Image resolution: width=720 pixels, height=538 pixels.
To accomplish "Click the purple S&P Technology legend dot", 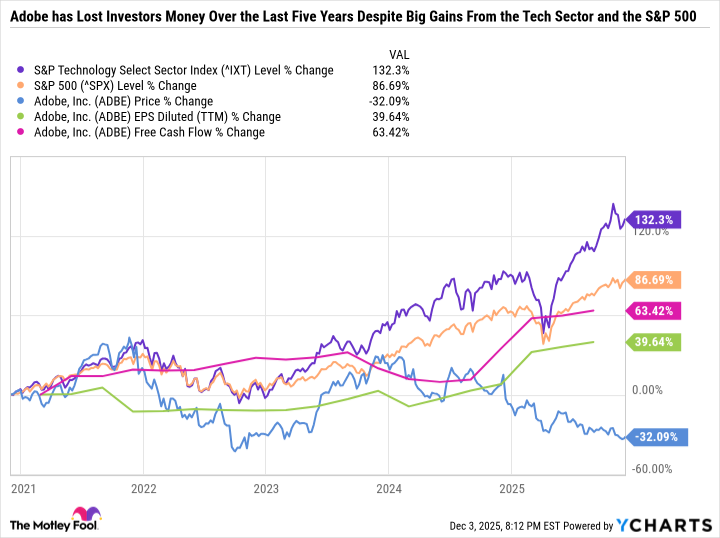I will 22,70.
